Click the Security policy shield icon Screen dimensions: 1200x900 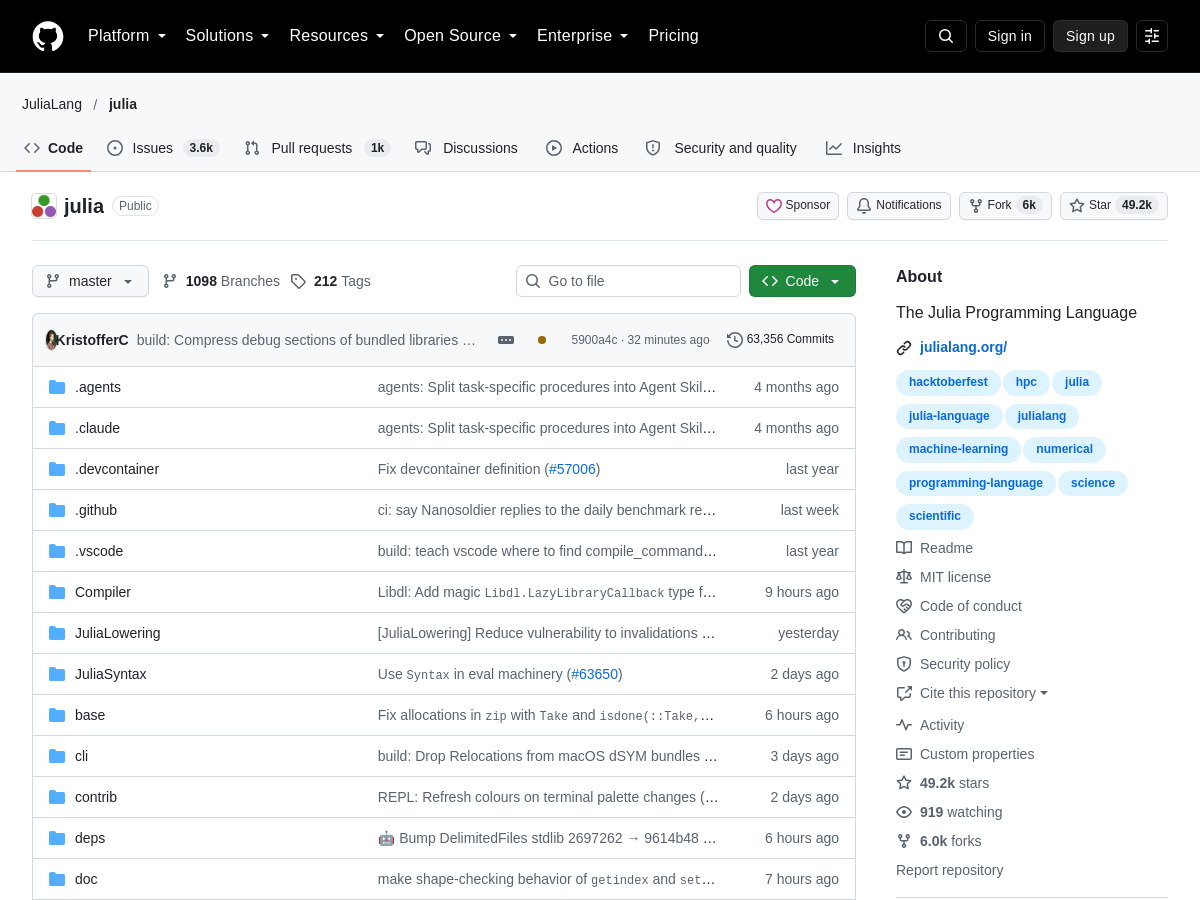coord(904,664)
